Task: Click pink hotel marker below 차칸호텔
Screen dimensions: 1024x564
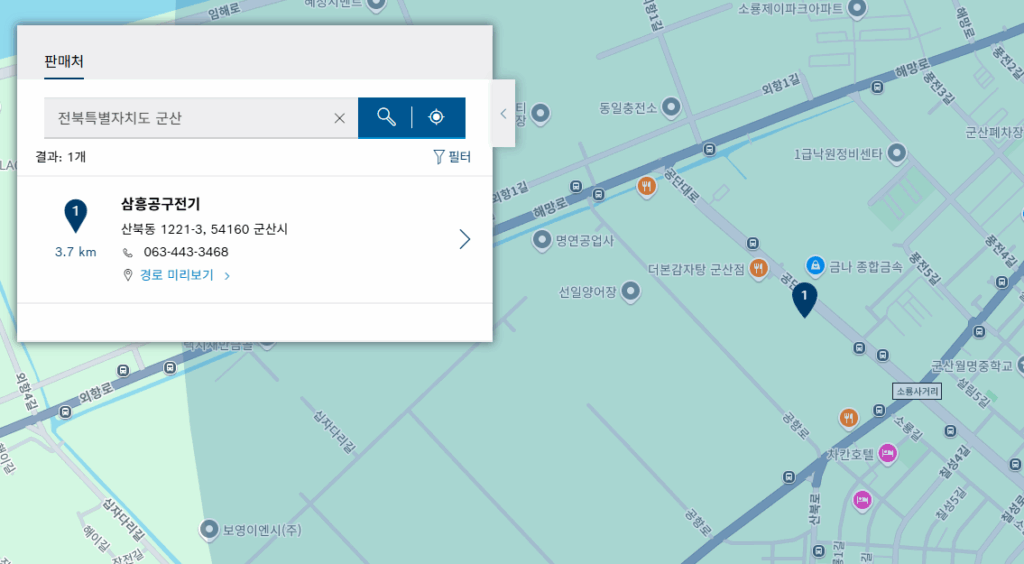Action: (x=862, y=500)
